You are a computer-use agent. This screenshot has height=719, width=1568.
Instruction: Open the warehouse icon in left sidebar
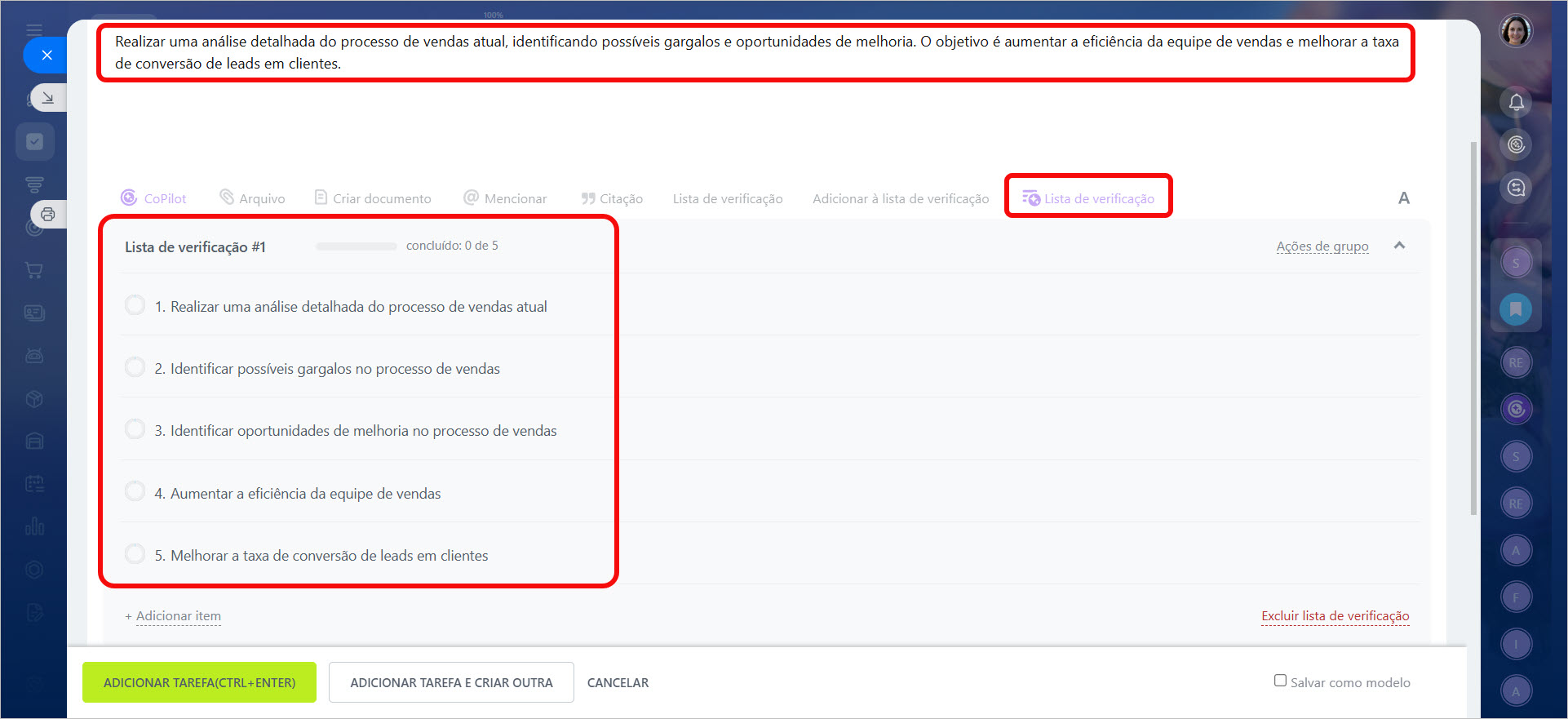click(x=34, y=441)
